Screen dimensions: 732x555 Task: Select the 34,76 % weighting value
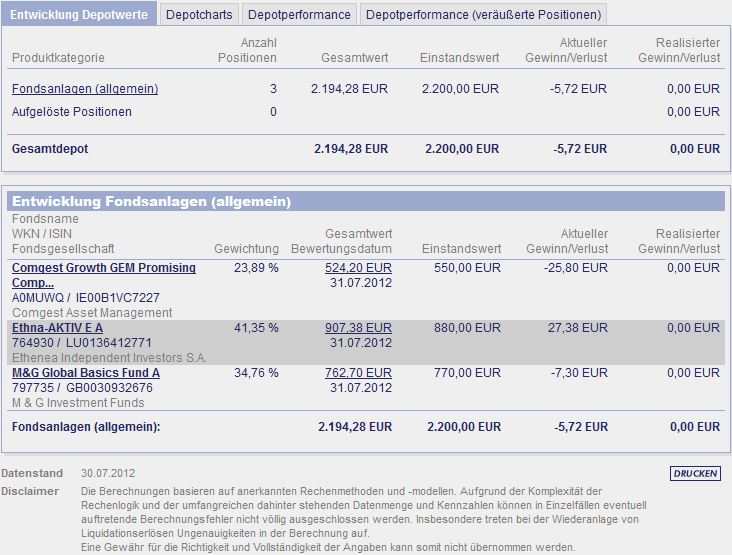(x=256, y=372)
